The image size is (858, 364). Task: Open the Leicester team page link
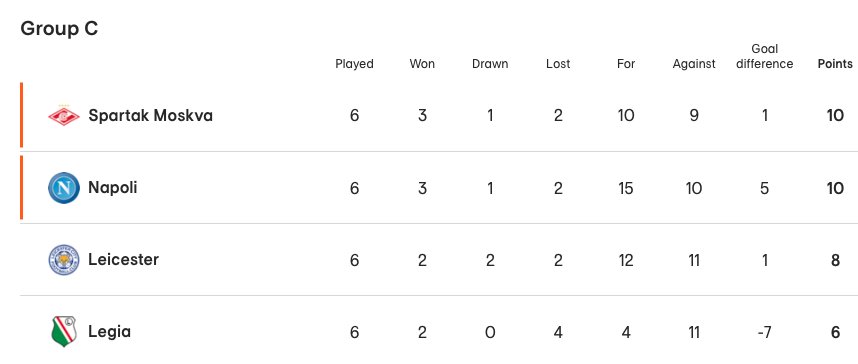[x=124, y=259]
